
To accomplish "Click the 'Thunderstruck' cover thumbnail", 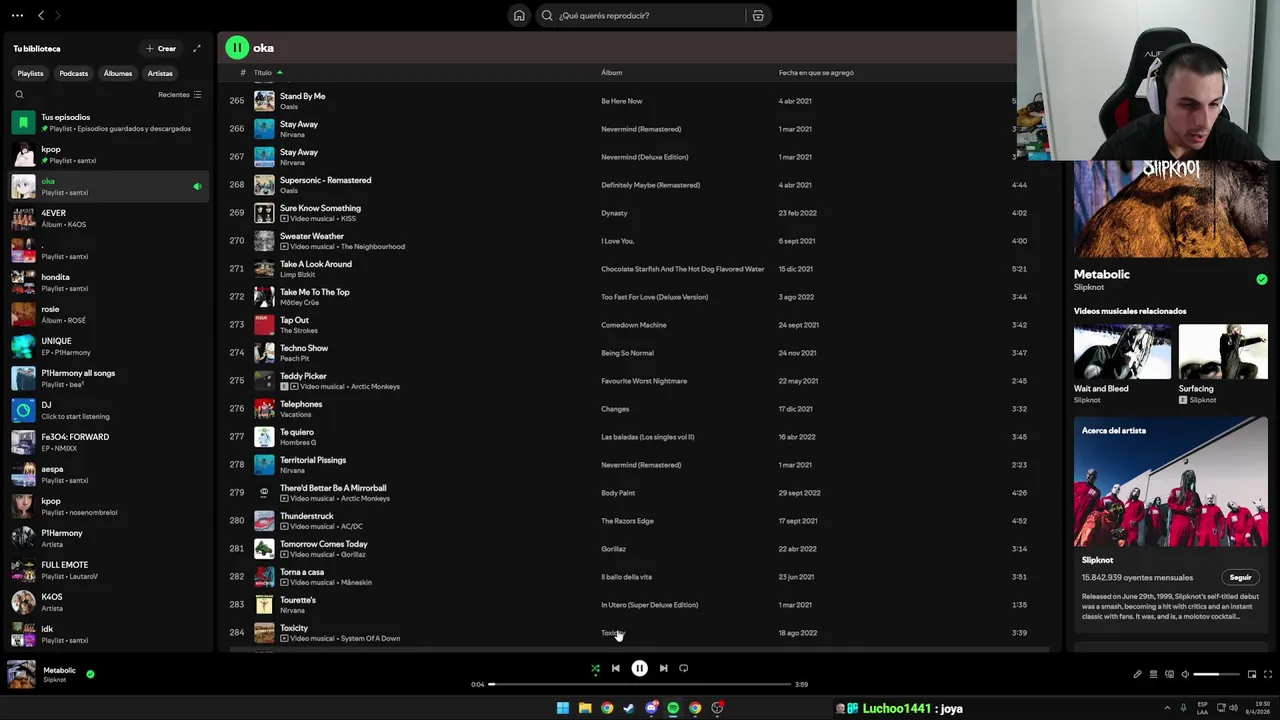I will click(264, 521).
